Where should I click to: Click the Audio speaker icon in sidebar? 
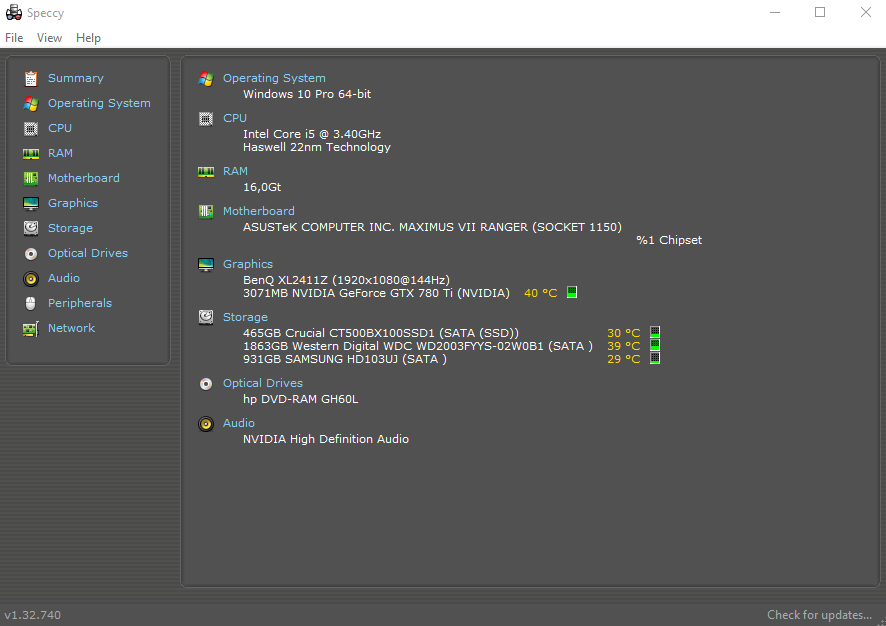31,279
